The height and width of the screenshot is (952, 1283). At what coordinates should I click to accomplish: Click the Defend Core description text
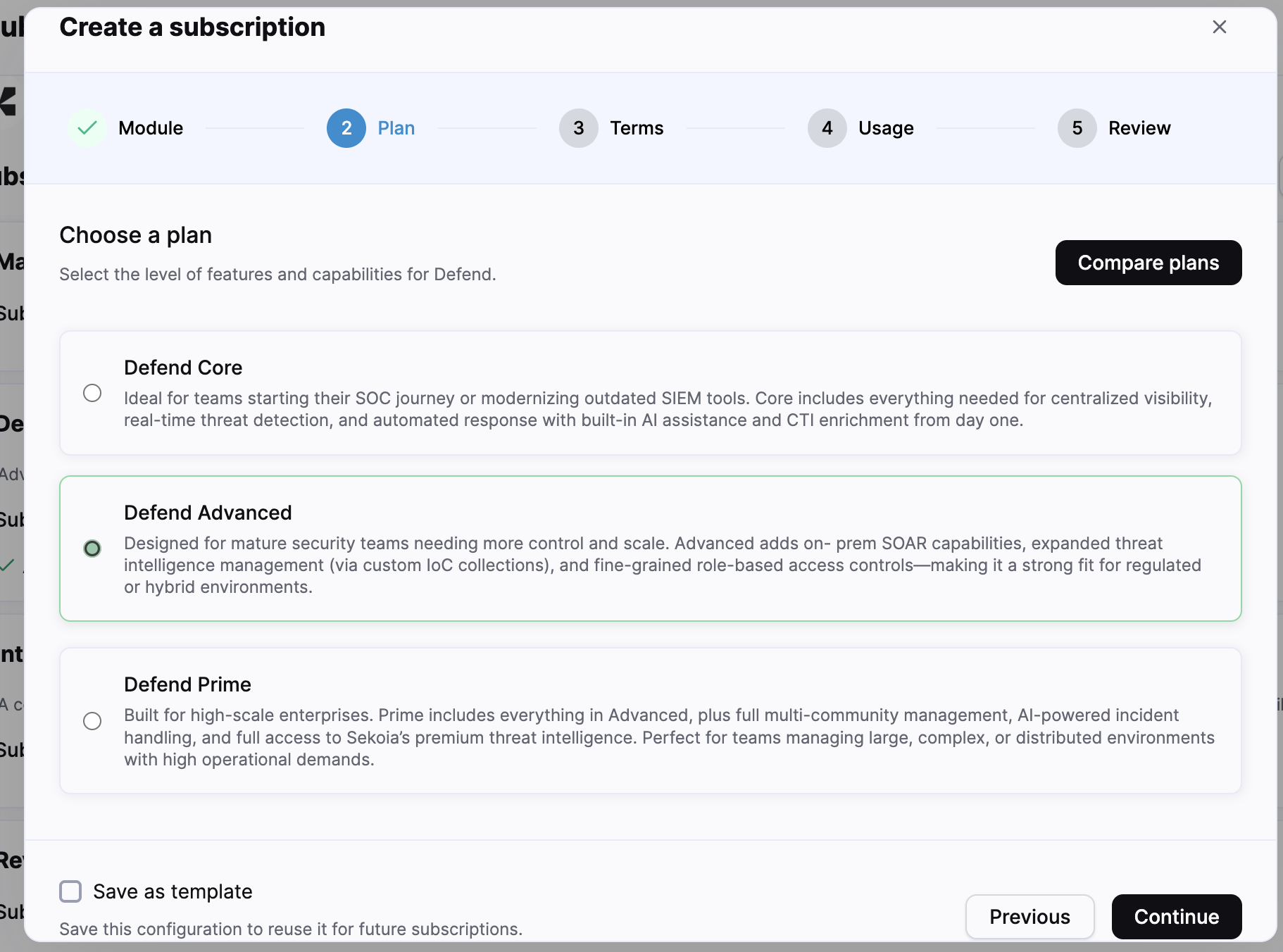pyautogui.click(x=668, y=409)
